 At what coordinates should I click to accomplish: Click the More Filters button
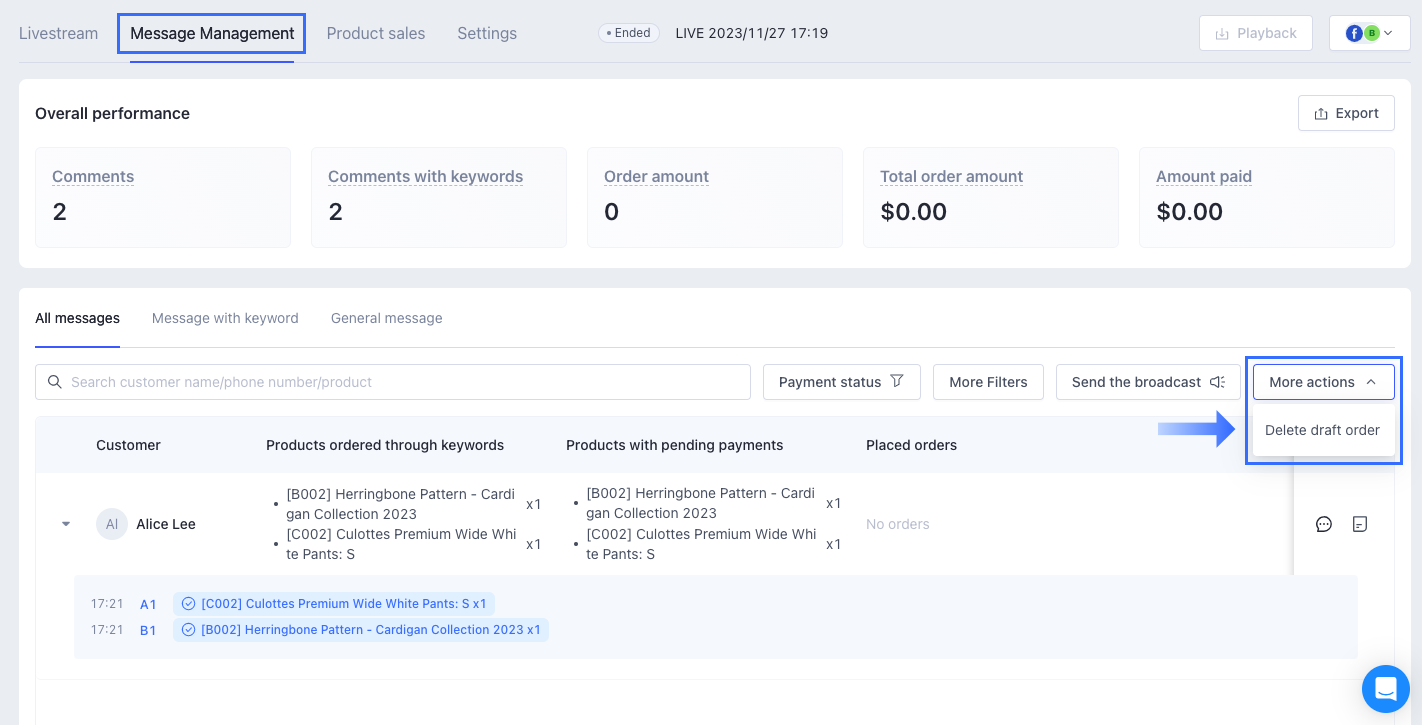[988, 382]
